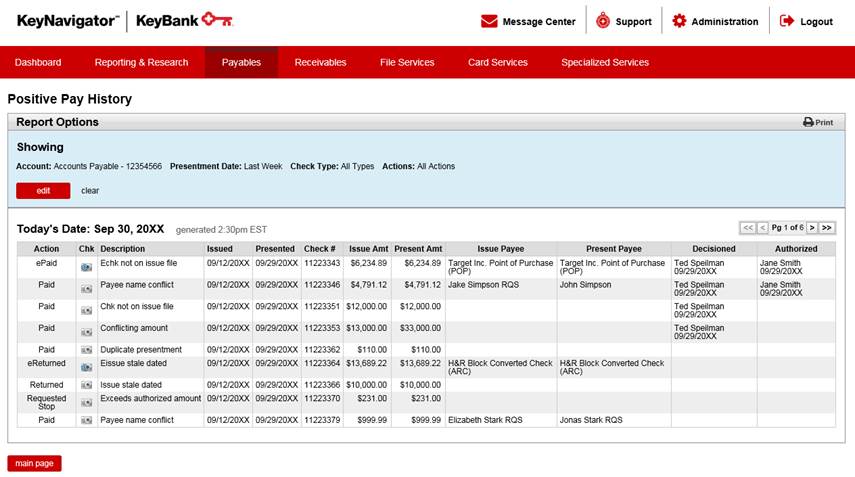Open the Card Services tab

coord(497,62)
